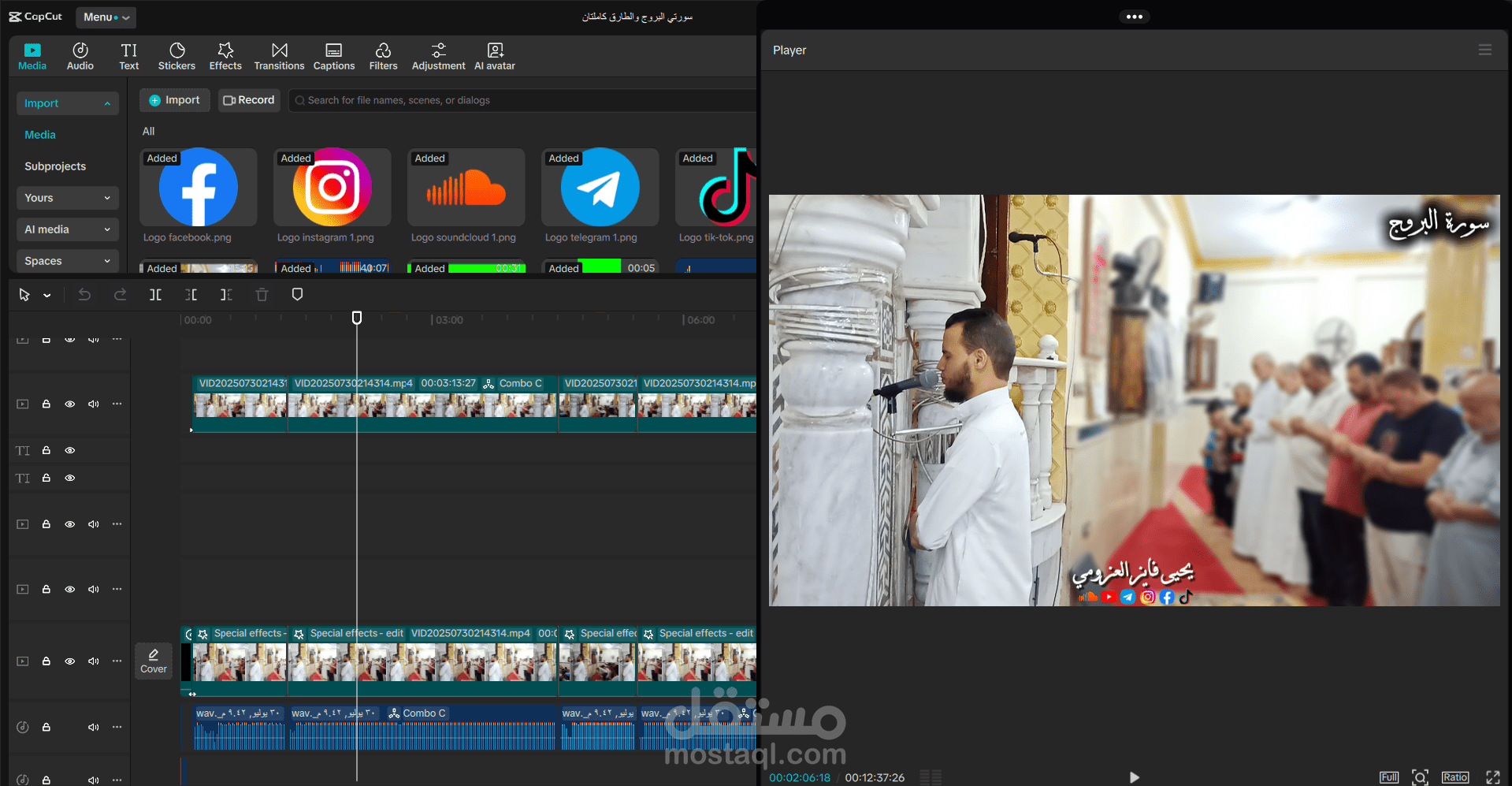Open the Ratio options in Player

coord(1455,777)
